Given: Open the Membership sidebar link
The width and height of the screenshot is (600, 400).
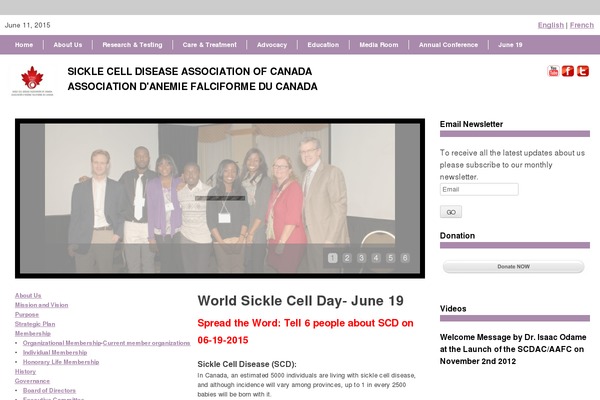Looking at the screenshot, I should coord(33,334).
